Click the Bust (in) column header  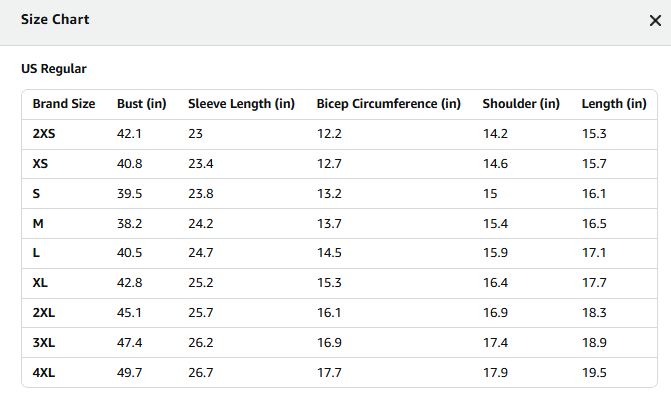coord(142,104)
